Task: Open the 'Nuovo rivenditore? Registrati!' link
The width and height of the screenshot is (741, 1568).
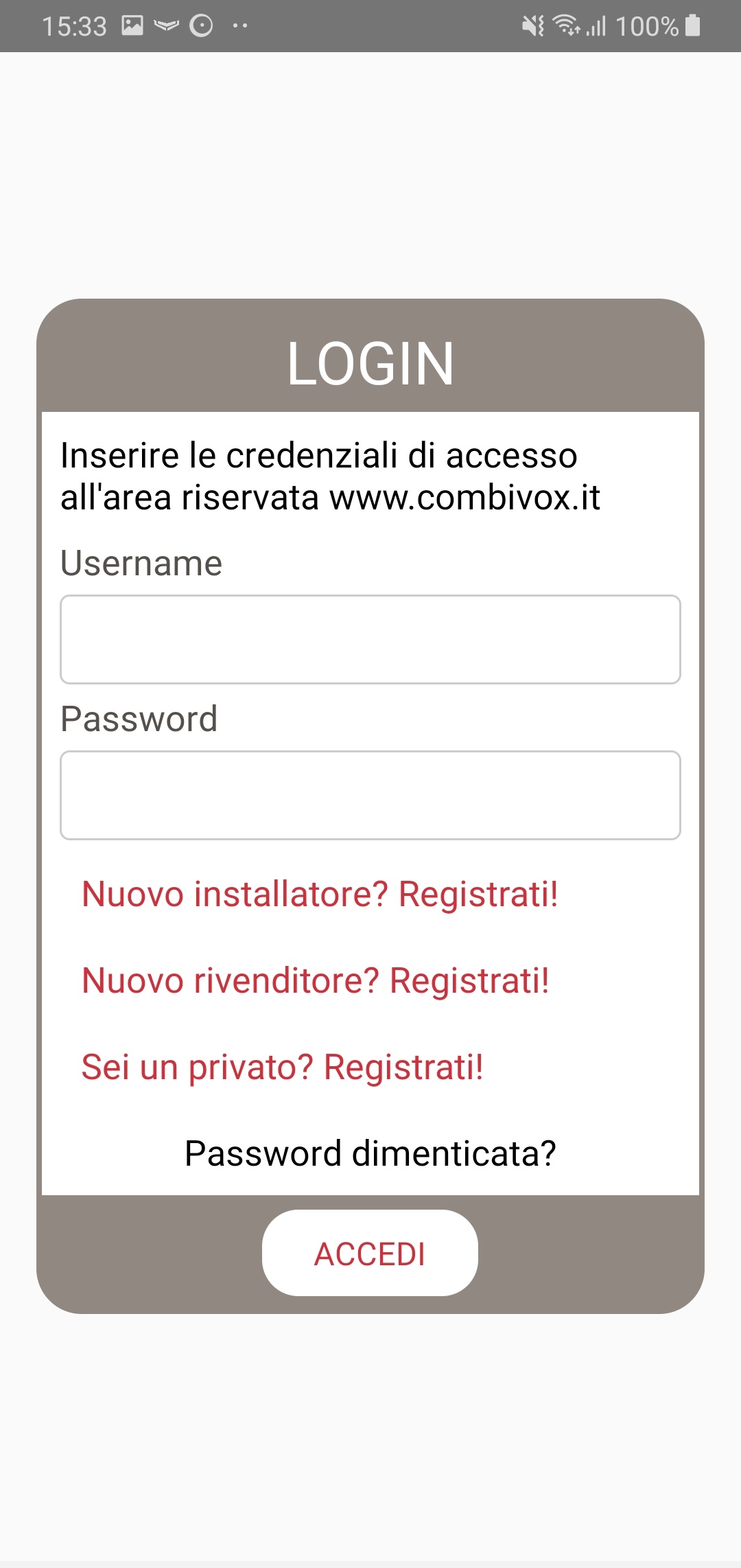Action: pyautogui.click(x=315, y=980)
